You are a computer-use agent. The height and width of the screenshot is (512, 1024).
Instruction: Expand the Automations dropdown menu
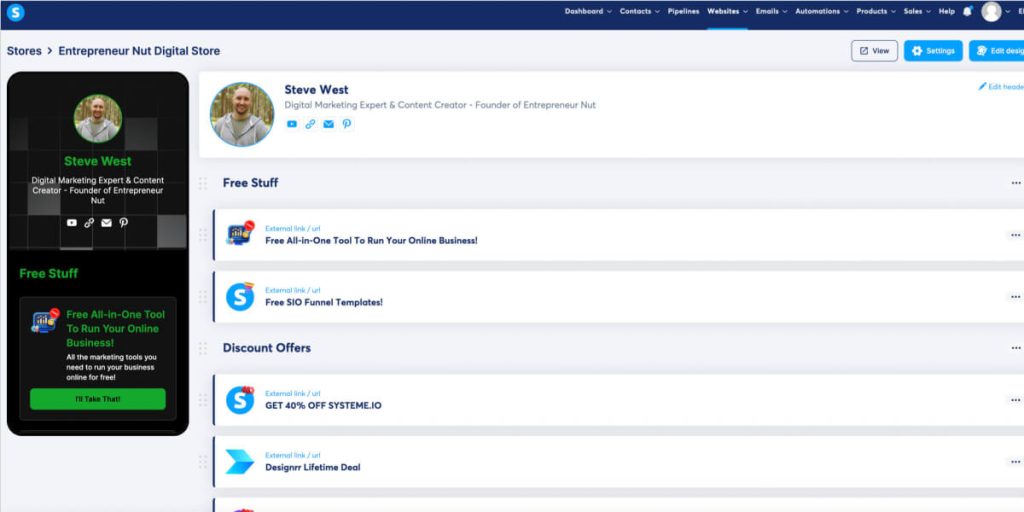[822, 11]
